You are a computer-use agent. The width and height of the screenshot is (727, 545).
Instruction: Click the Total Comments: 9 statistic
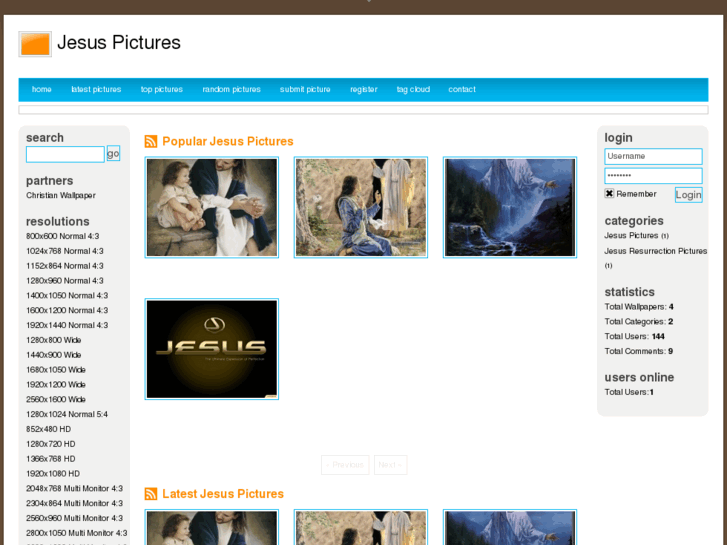pos(639,351)
